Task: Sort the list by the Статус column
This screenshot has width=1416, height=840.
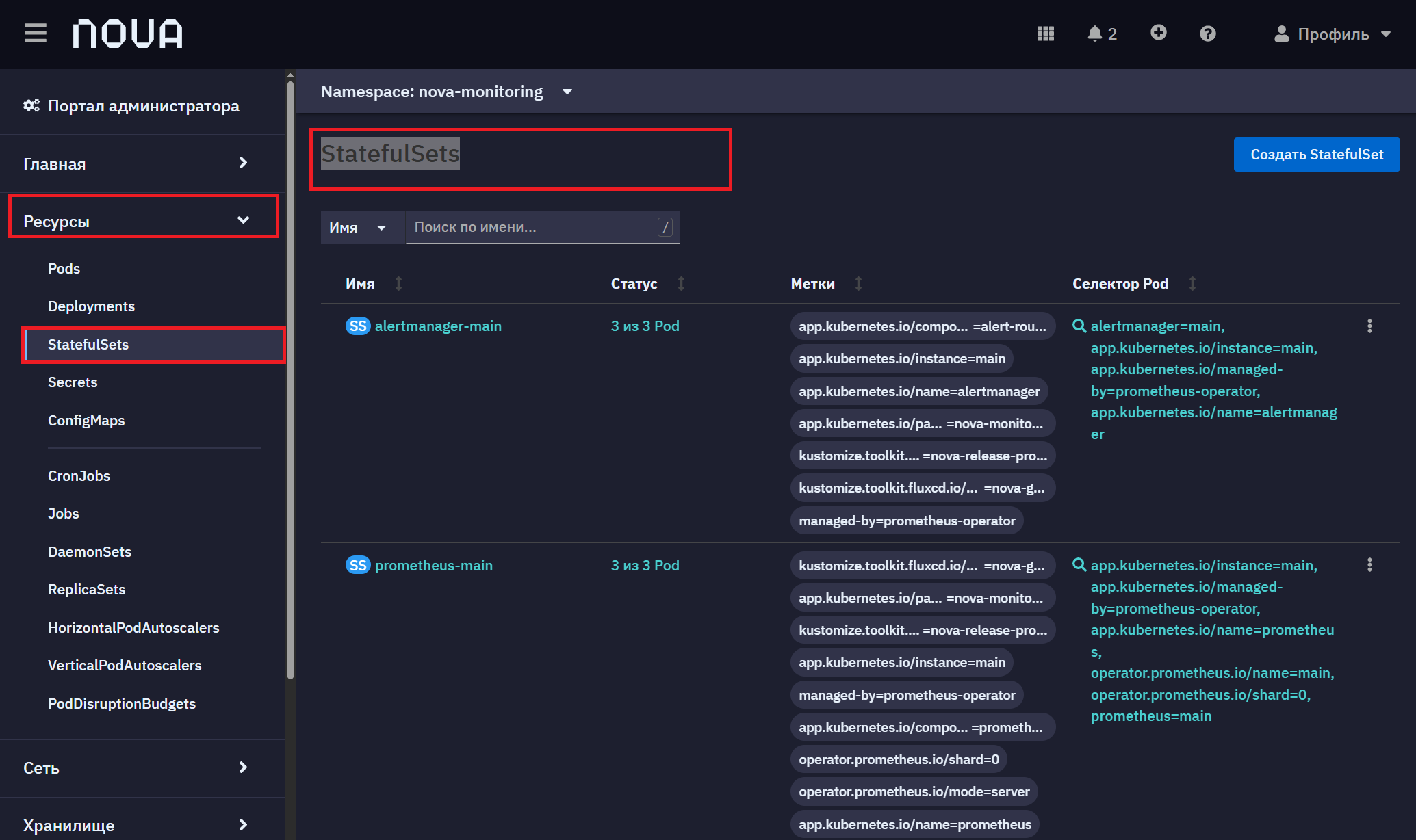Action: [648, 283]
